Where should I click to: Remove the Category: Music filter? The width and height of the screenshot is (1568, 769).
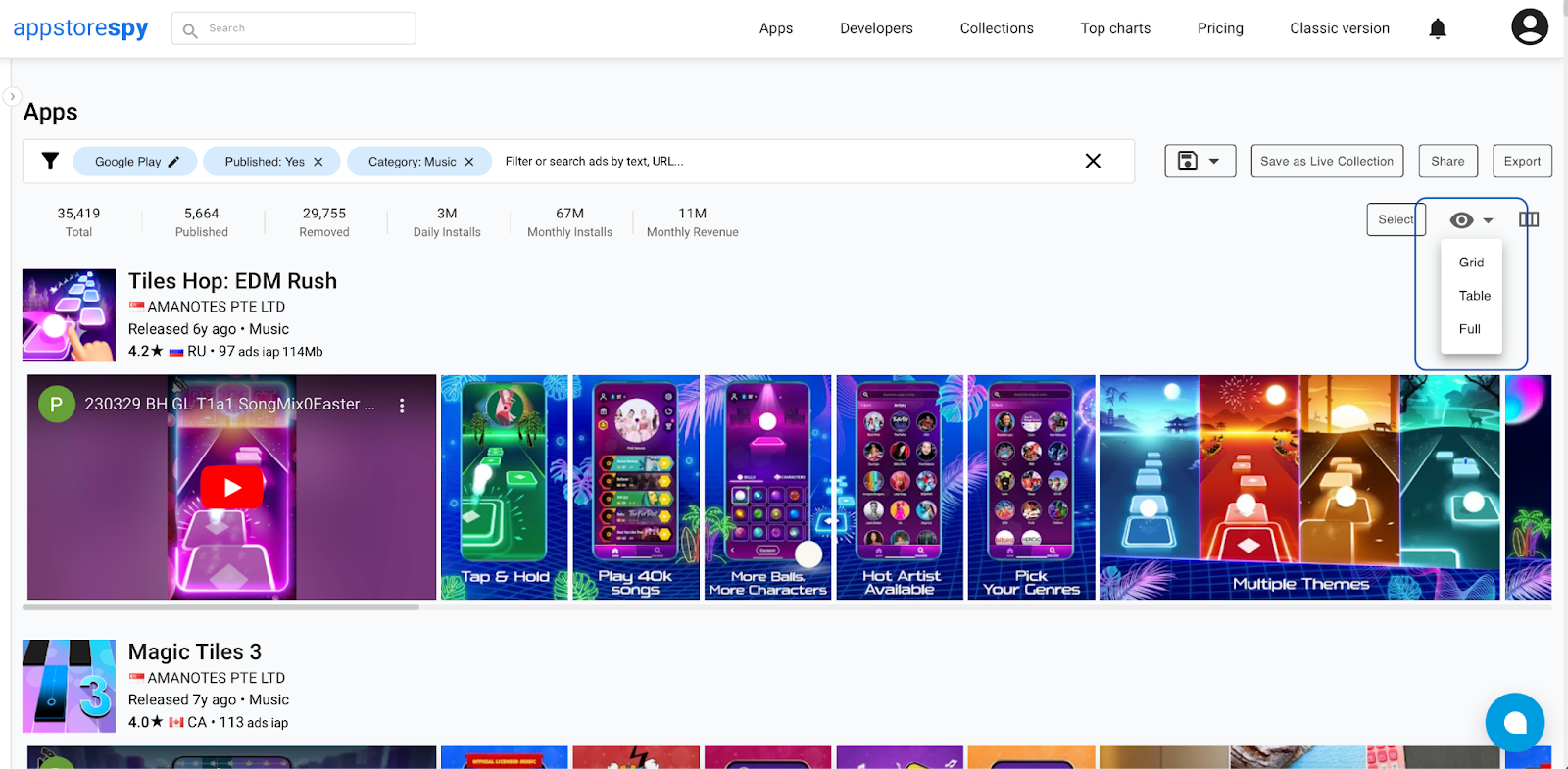[x=469, y=162]
